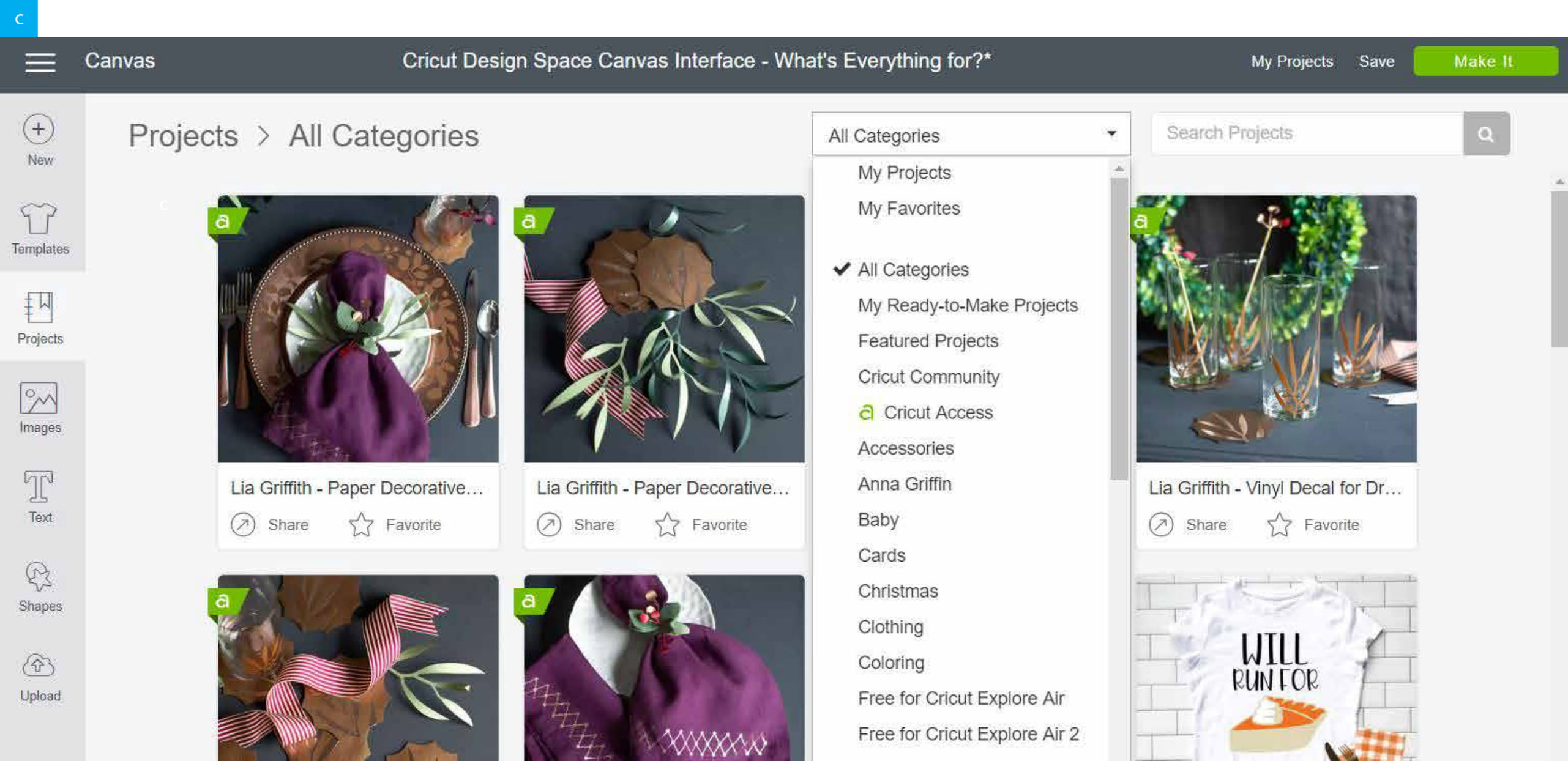Pick the Cards category
The width and height of the screenshot is (1568, 761).
pos(881,555)
